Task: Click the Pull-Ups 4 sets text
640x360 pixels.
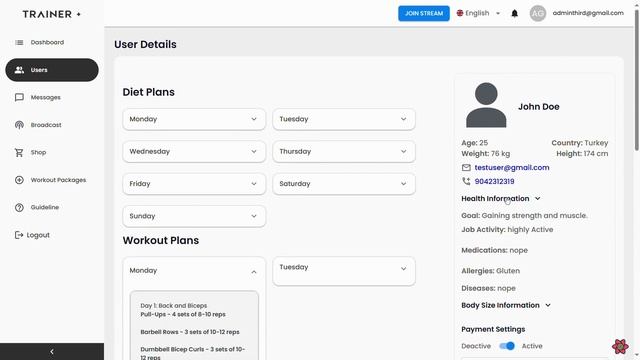Action: coord(183,315)
